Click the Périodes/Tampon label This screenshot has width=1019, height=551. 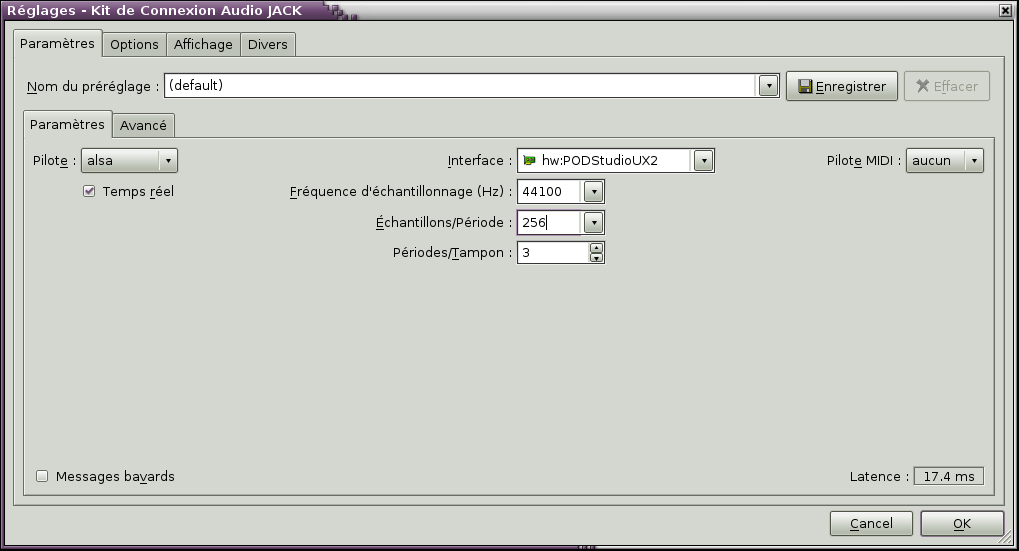[452, 253]
